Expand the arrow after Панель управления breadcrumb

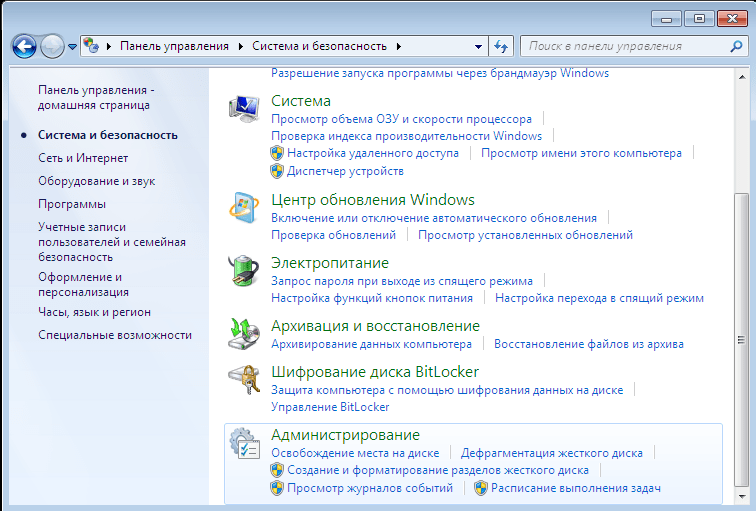239,46
